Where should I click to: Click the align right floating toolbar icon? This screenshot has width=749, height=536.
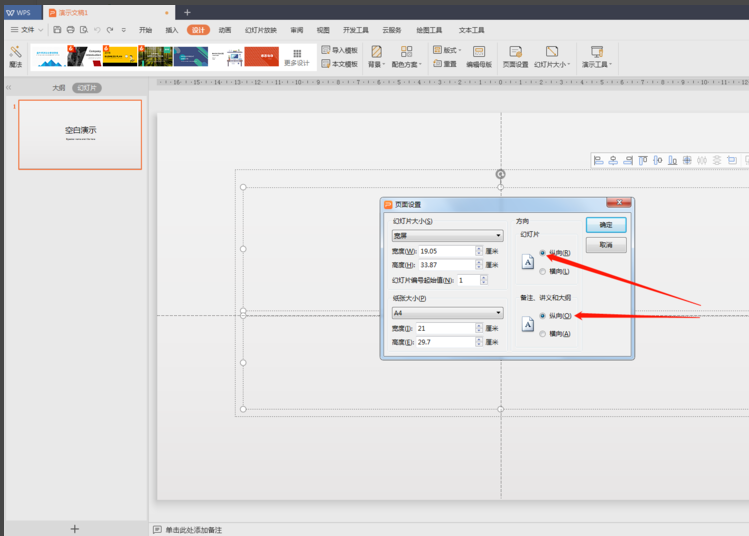pos(628,161)
